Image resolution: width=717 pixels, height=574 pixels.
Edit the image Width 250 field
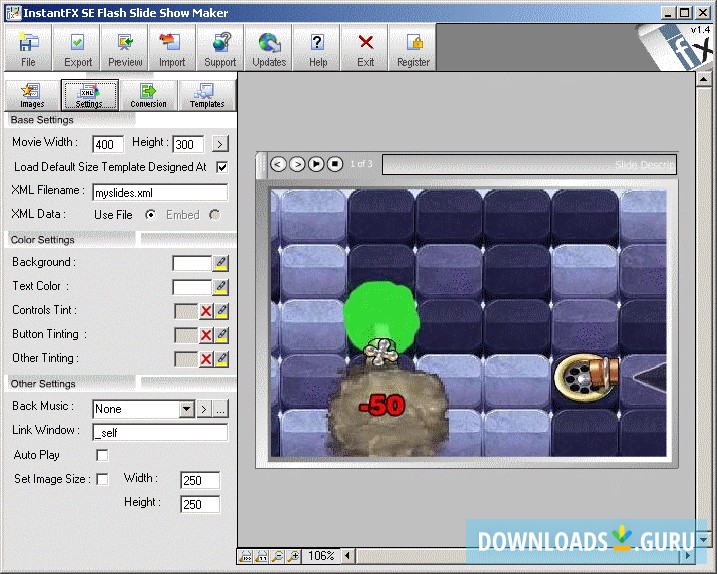[200, 480]
